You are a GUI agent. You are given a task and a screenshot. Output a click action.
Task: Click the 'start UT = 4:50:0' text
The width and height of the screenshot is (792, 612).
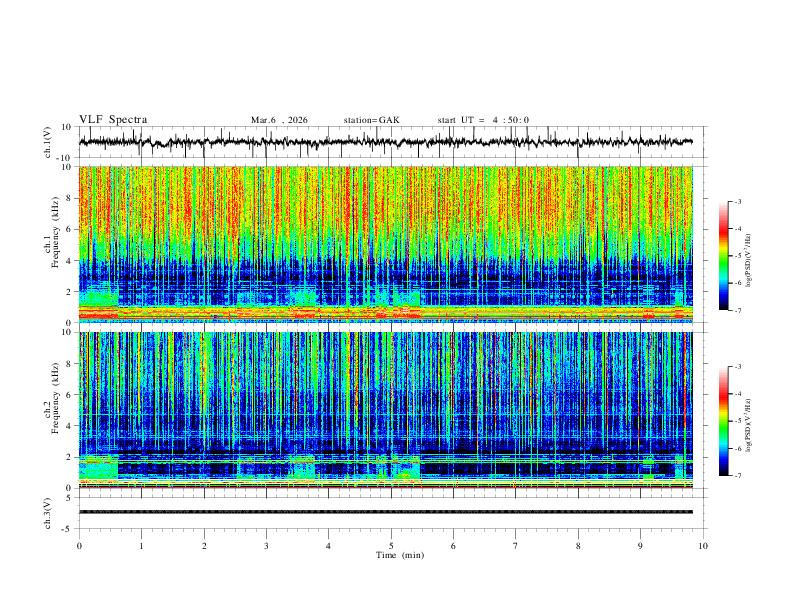pyautogui.click(x=483, y=120)
